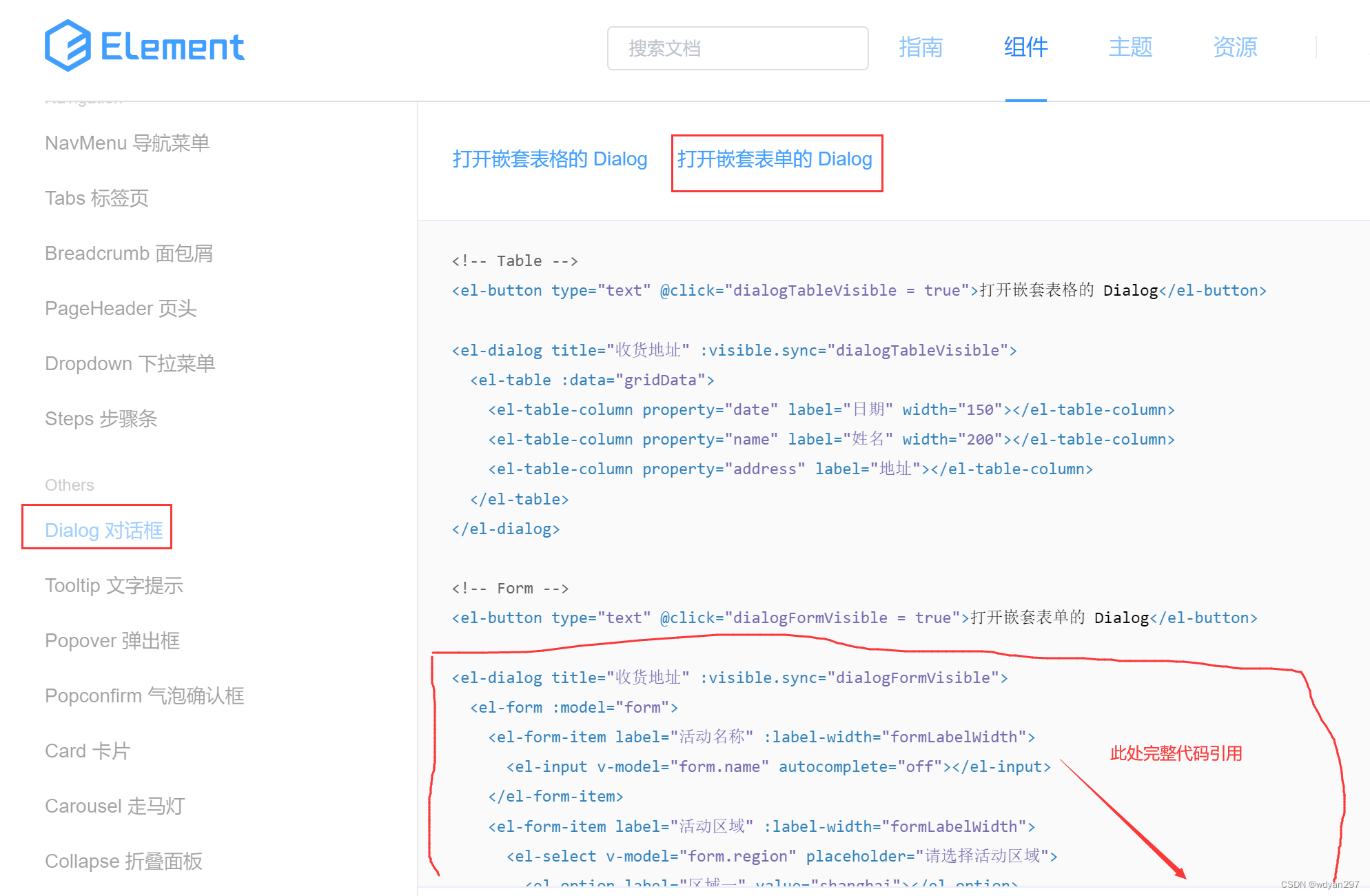Open the 主题 nav tab
This screenshot has height=896, width=1370.
1130,48
